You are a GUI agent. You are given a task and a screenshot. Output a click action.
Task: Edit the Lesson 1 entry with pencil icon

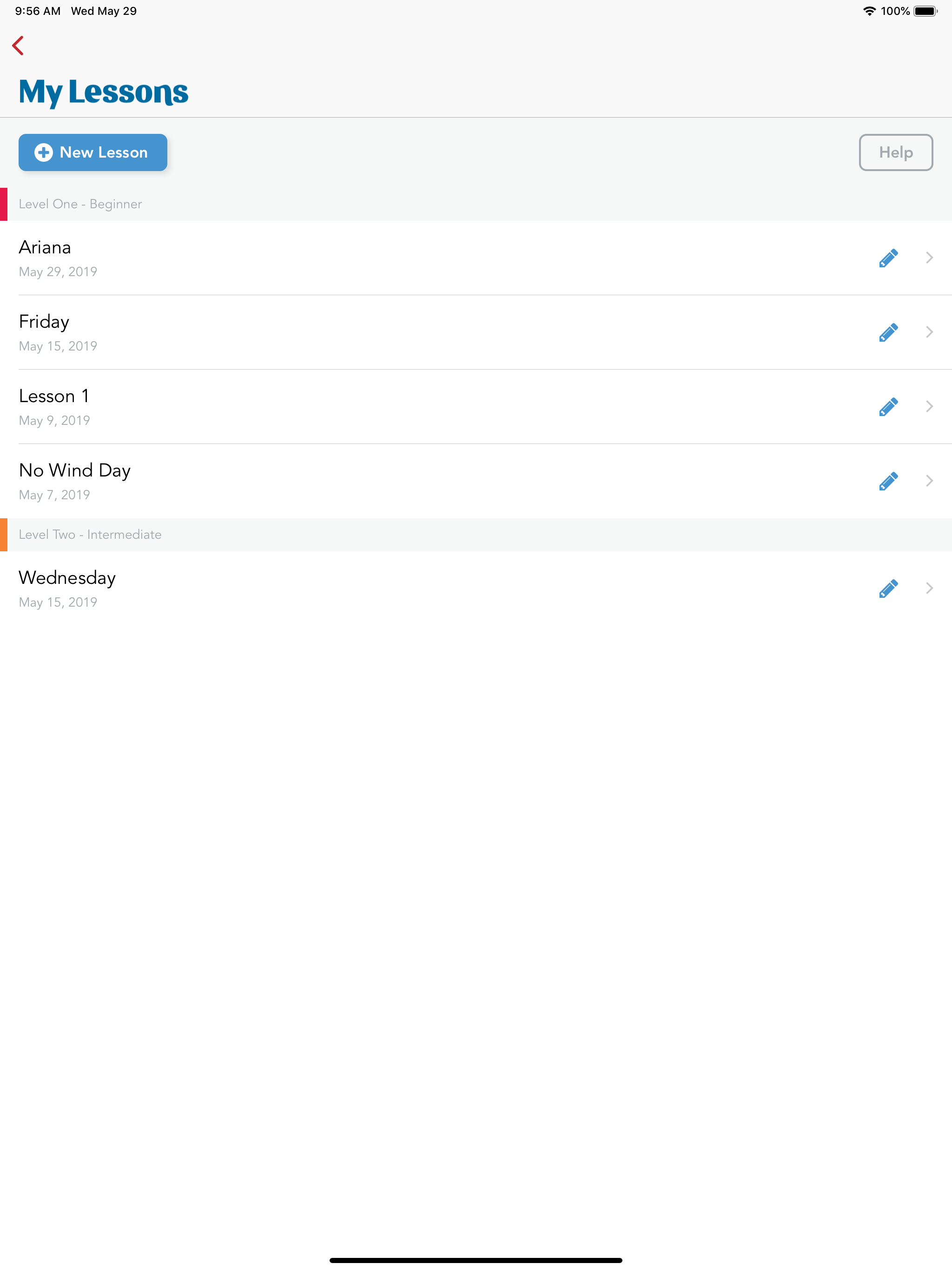(x=888, y=406)
